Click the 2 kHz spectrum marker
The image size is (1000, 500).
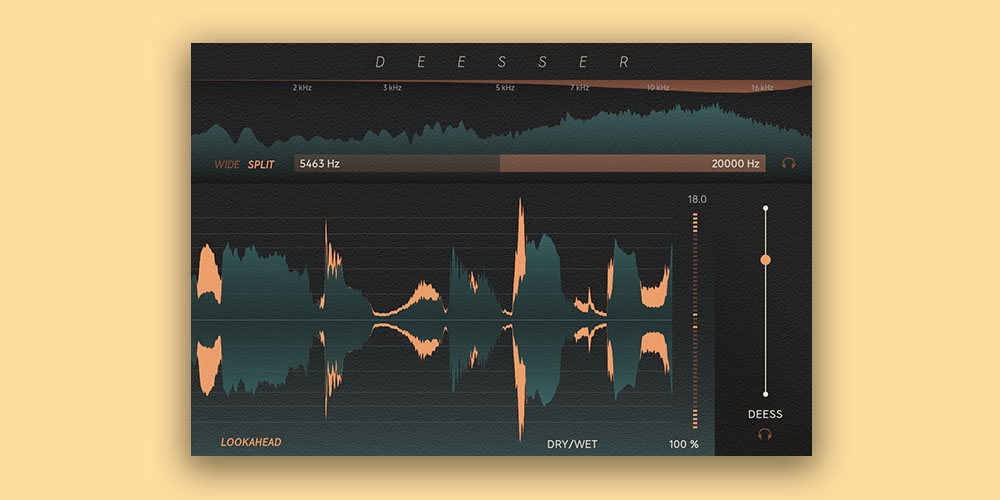pos(302,88)
